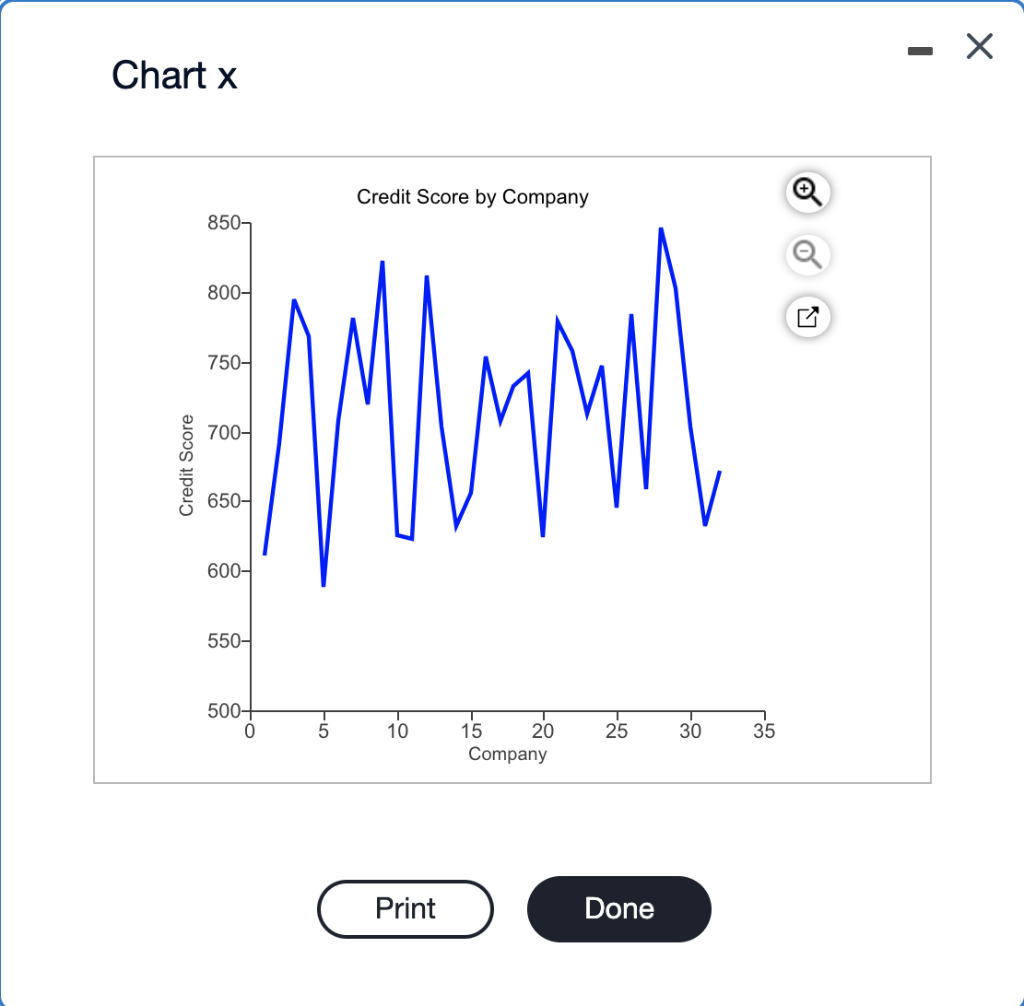Open the chart in external view icon
Image resolution: width=1024 pixels, height=1006 pixels.
(x=807, y=317)
